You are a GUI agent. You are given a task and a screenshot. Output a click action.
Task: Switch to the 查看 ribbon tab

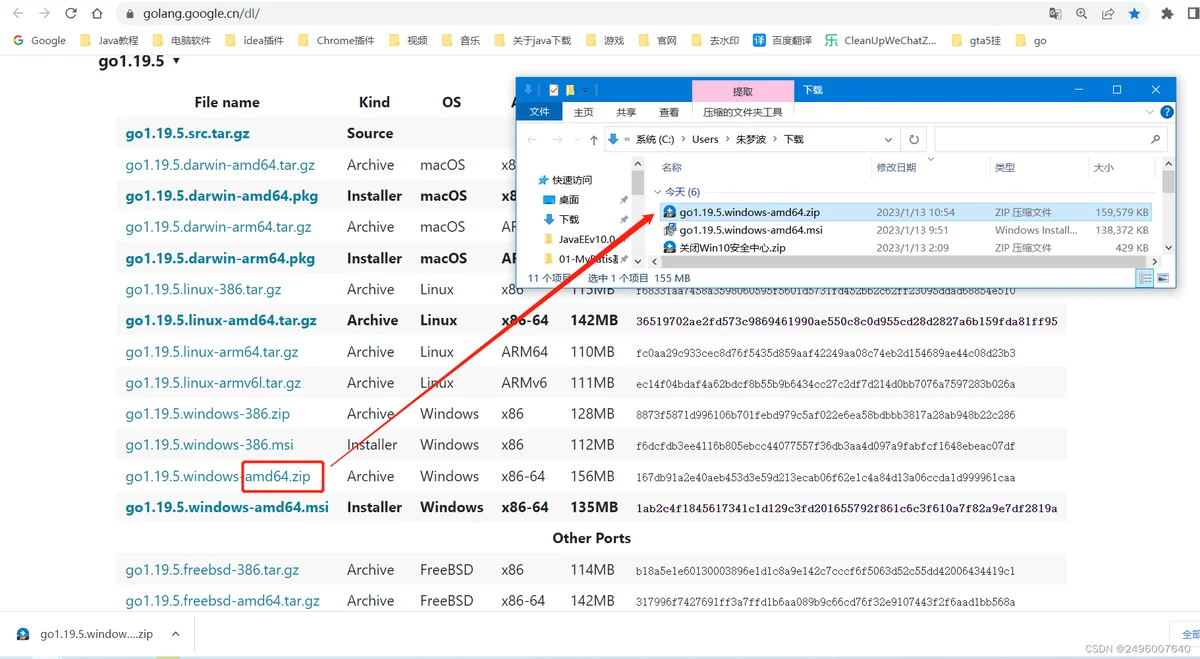tap(669, 112)
